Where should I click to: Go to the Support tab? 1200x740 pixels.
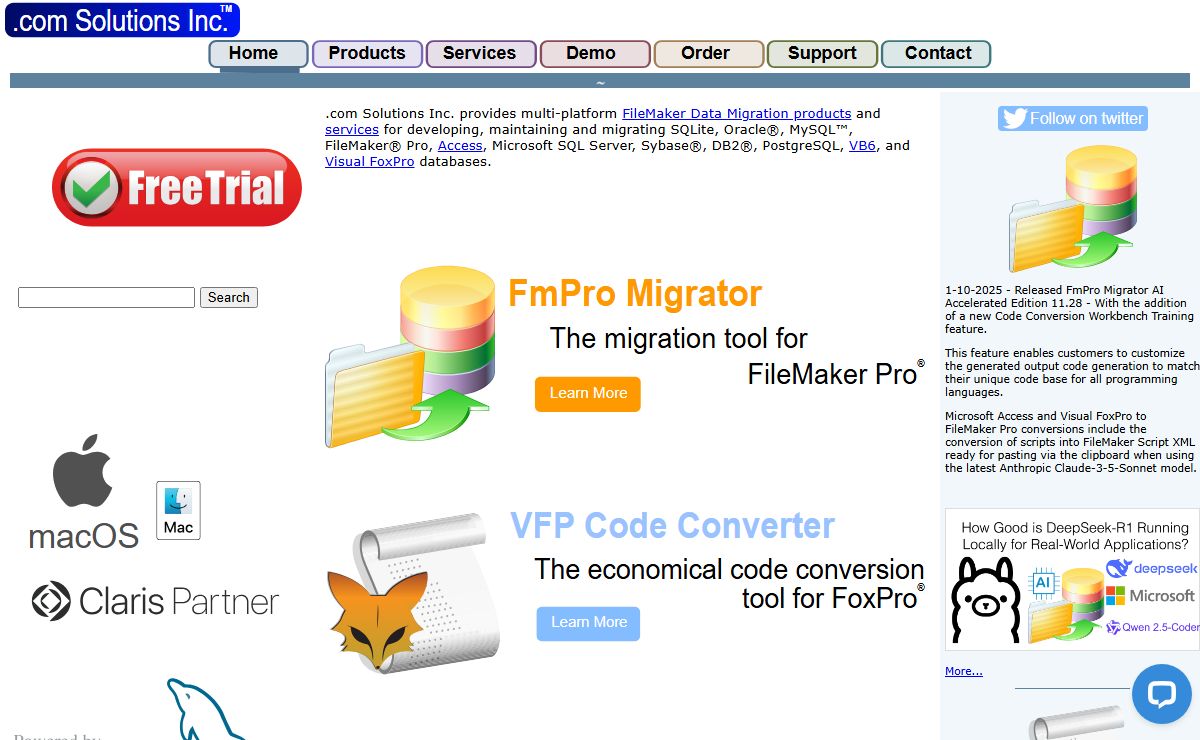(822, 54)
